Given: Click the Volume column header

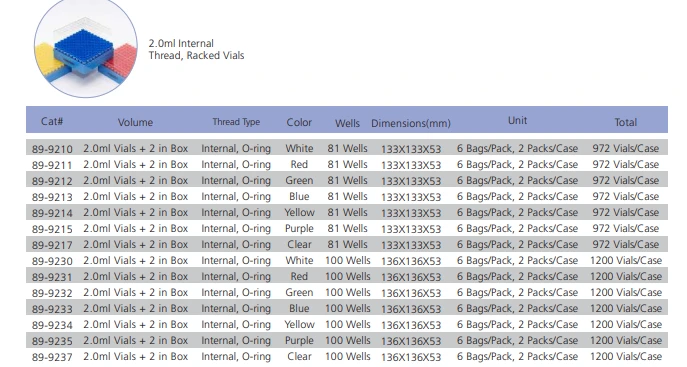Looking at the screenshot, I should point(135,122).
